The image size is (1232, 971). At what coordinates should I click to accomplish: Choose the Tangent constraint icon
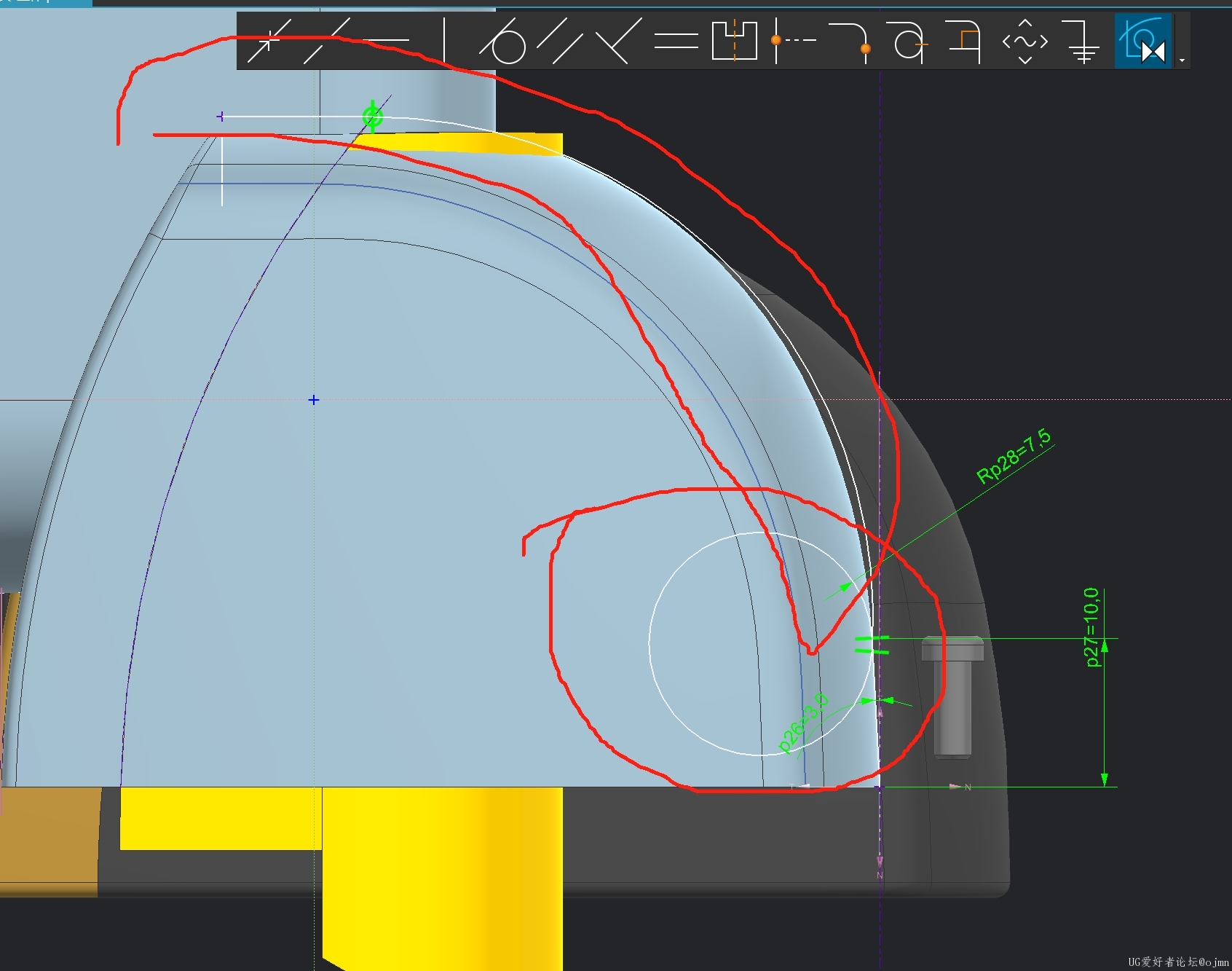pyautogui.click(x=502, y=41)
